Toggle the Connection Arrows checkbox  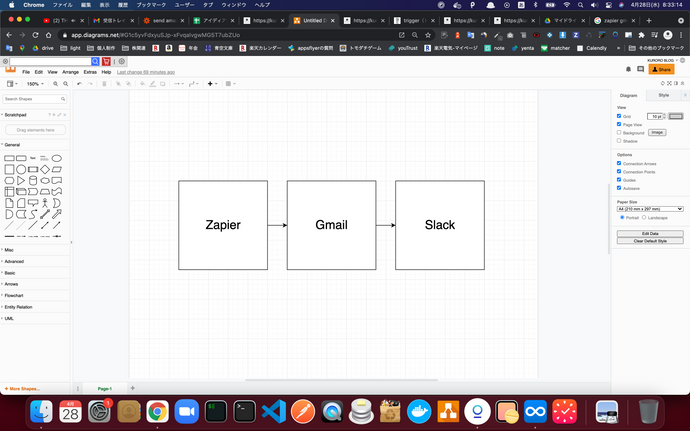619,163
